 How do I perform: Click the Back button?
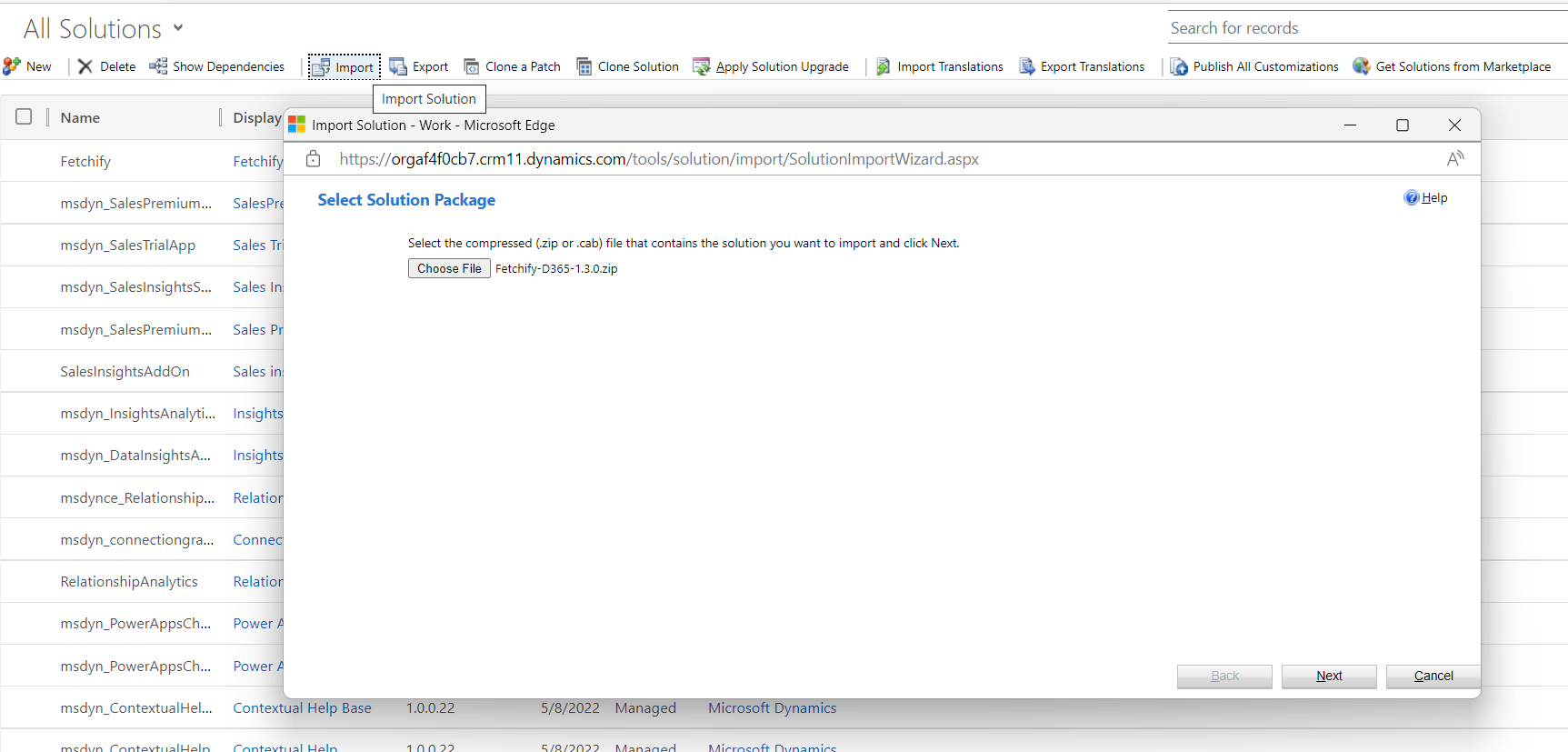pyautogui.click(x=1224, y=676)
